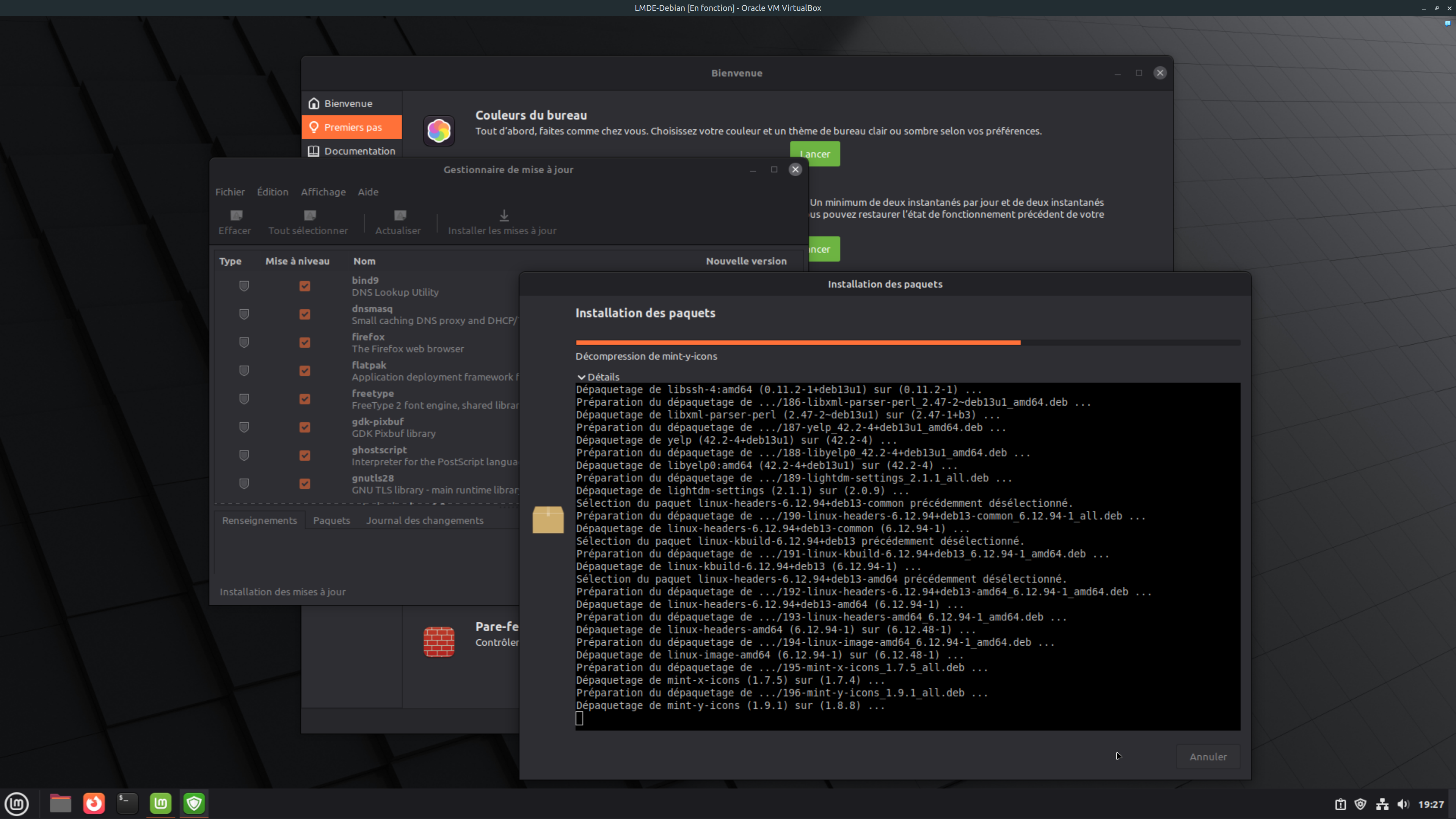Switch to the update manager shield taskbar icon
1456x819 pixels.
(x=194, y=803)
